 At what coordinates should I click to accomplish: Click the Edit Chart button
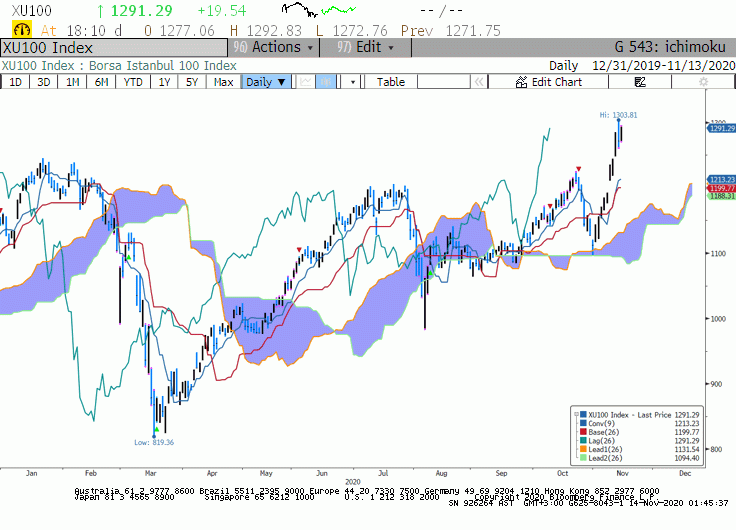click(x=548, y=82)
